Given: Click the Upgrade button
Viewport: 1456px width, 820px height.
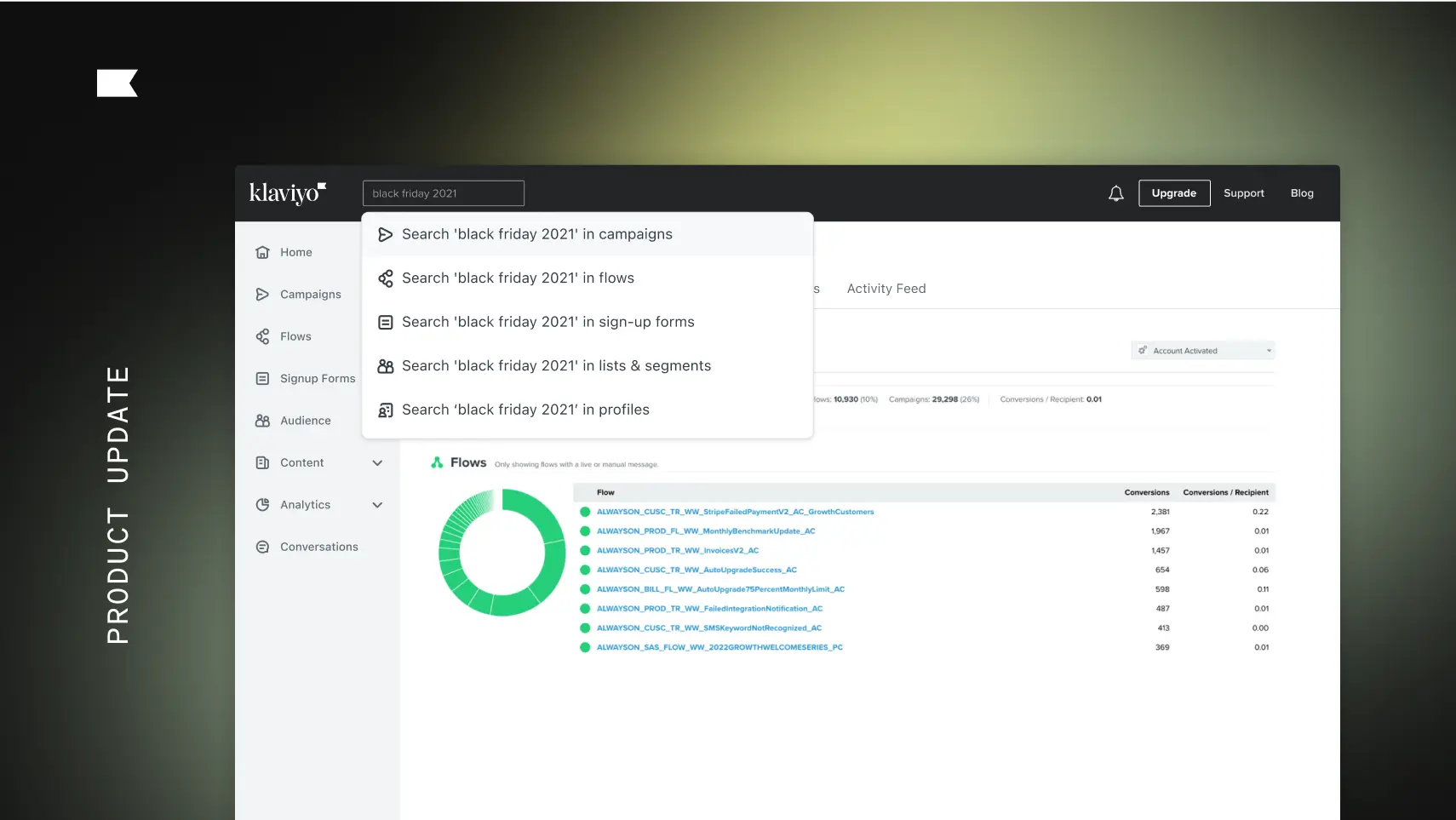Looking at the screenshot, I should pos(1174,193).
